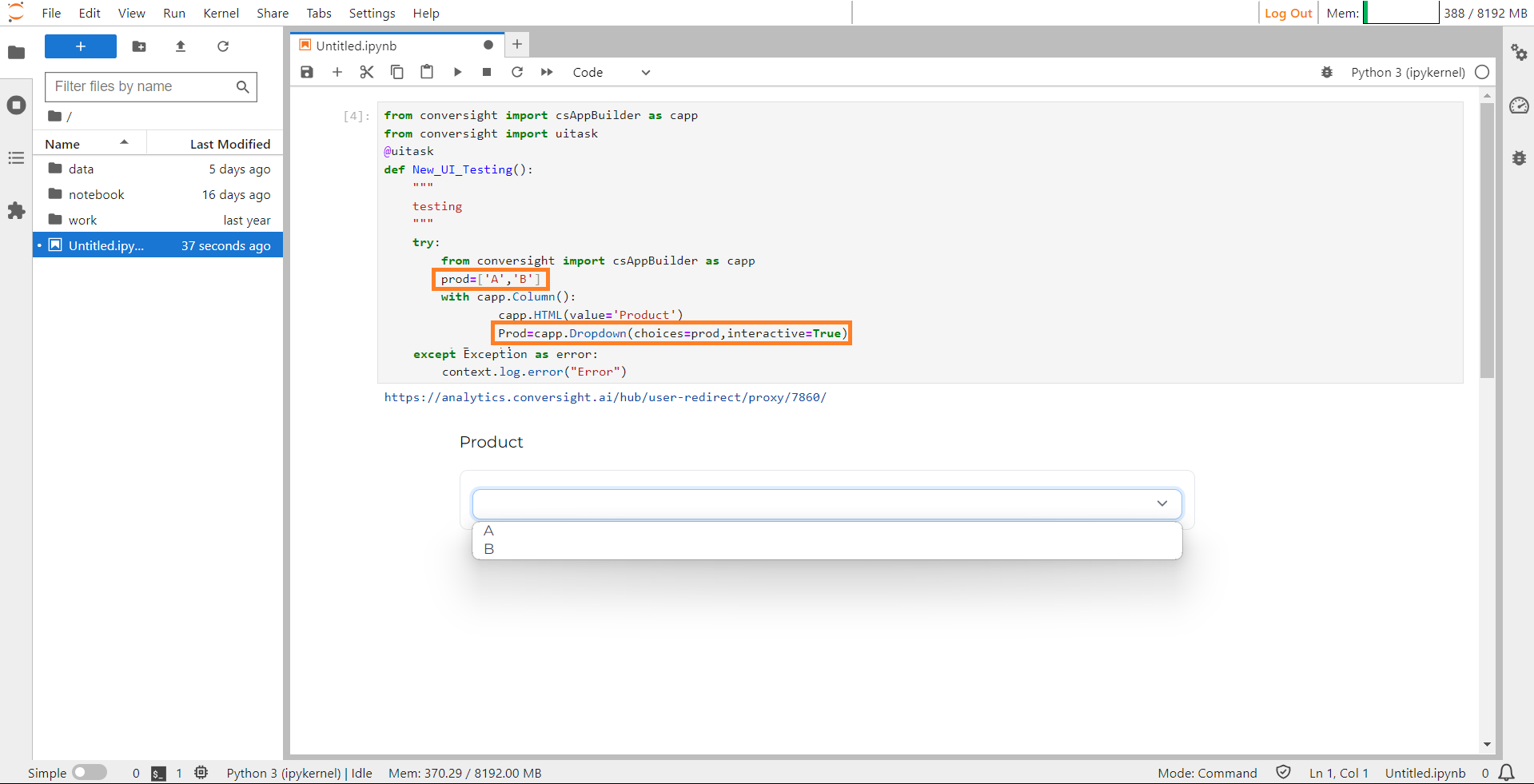The width and height of the screenshot is (1534, 784).
Task: Open the Tabs menu
Action: (x=319, y=13)
